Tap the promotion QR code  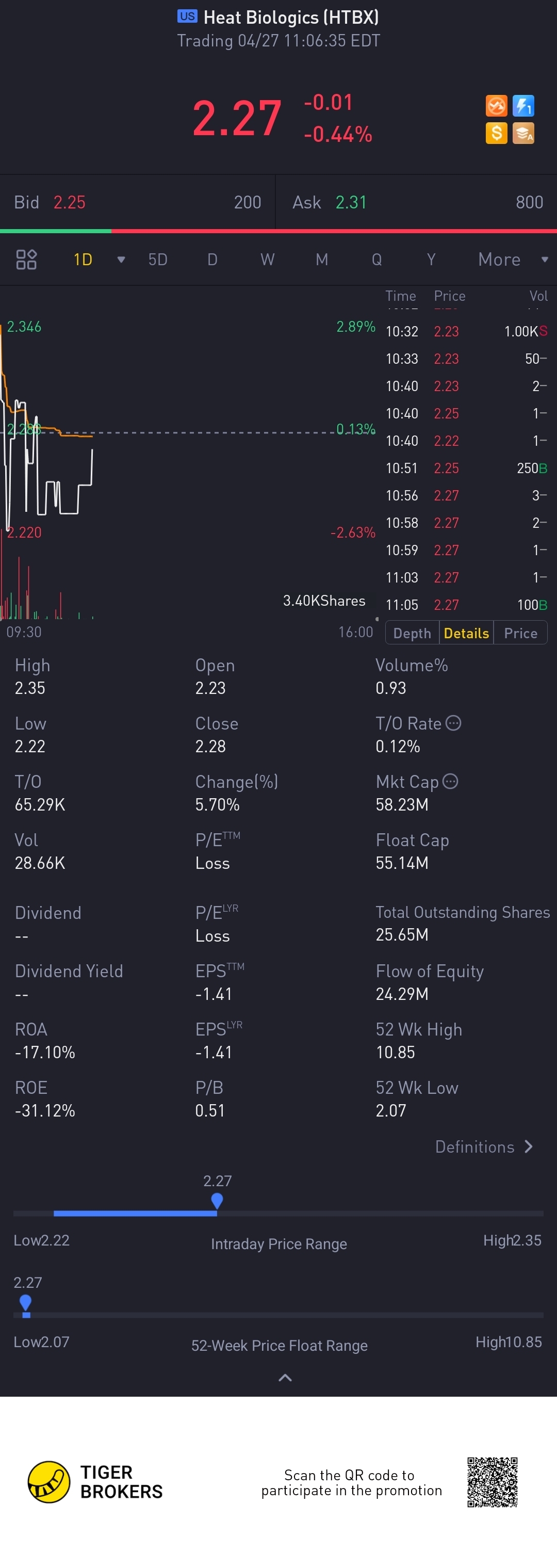[x=492, y=1481]
